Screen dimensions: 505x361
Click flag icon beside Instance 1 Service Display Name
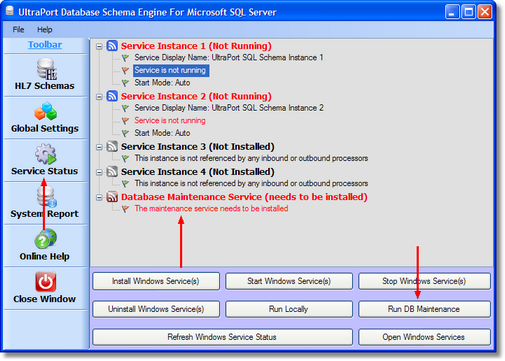pos(125,58)
